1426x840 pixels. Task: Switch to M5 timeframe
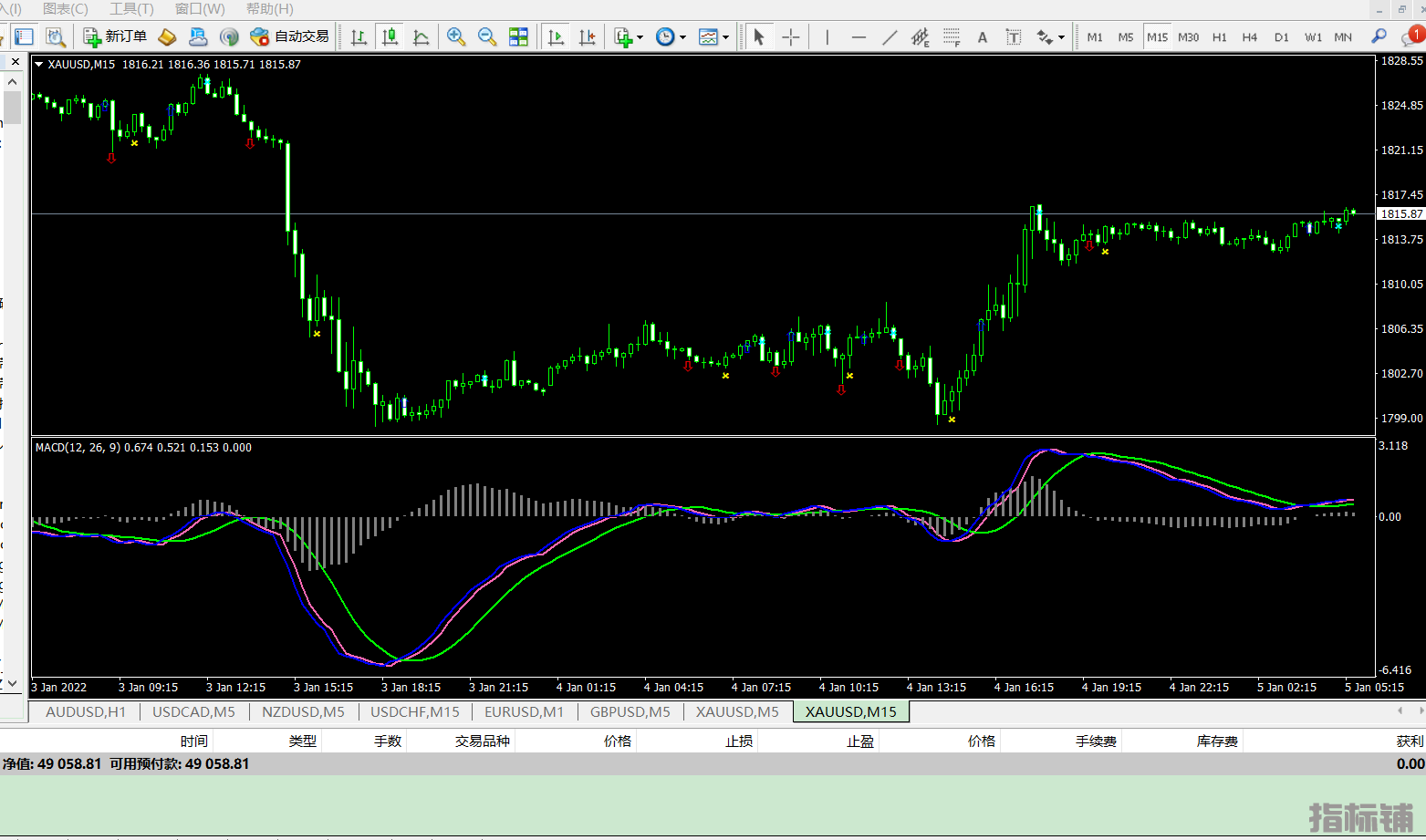click(x=1126, y=36)
